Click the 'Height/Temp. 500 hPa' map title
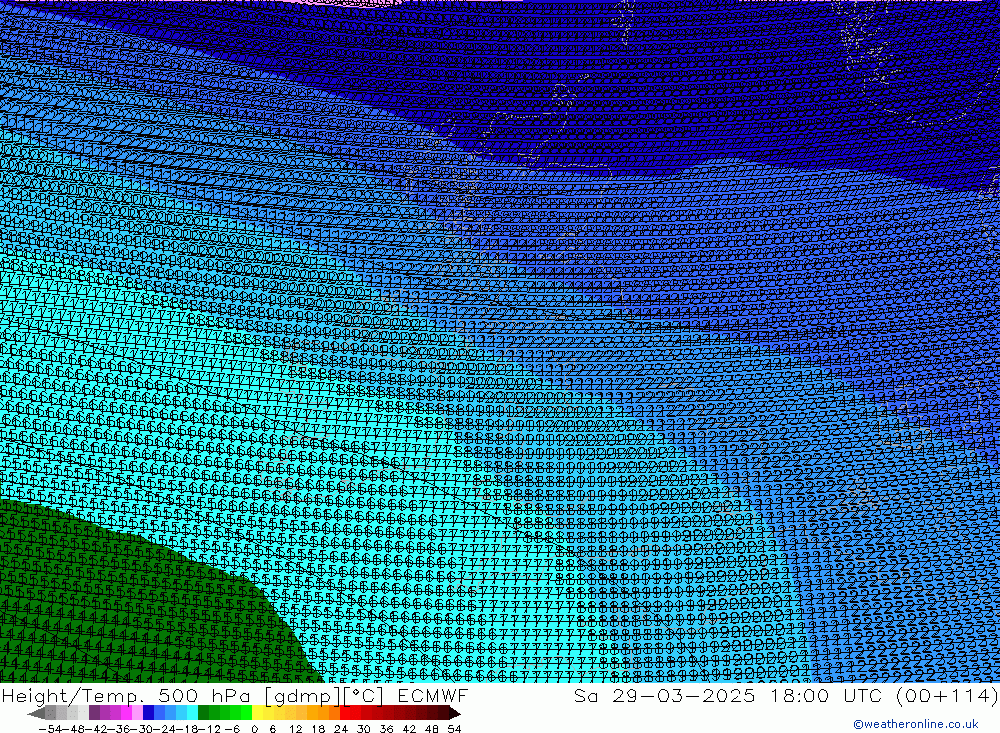 tap(126, 695)
